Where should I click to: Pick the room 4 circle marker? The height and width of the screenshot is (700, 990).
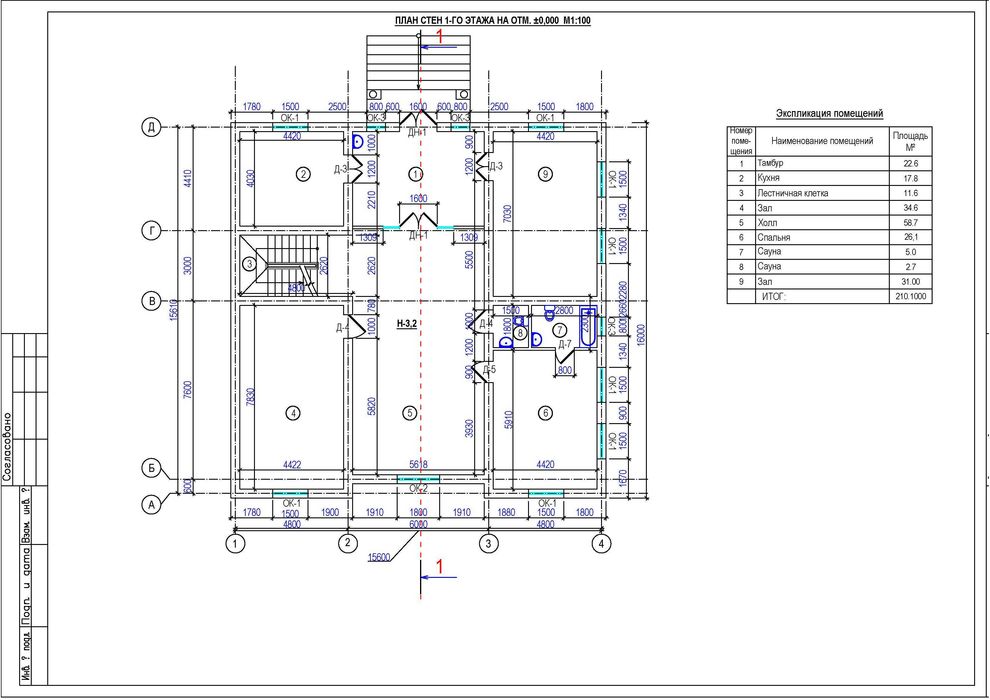click(292, 413)
